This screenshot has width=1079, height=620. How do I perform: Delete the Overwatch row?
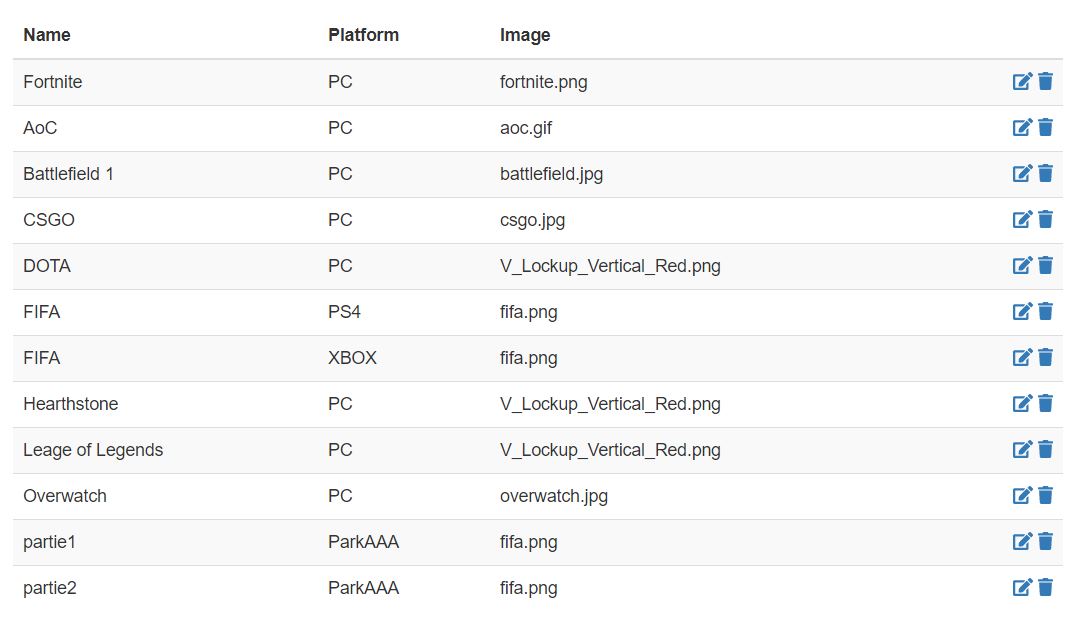1045,495
